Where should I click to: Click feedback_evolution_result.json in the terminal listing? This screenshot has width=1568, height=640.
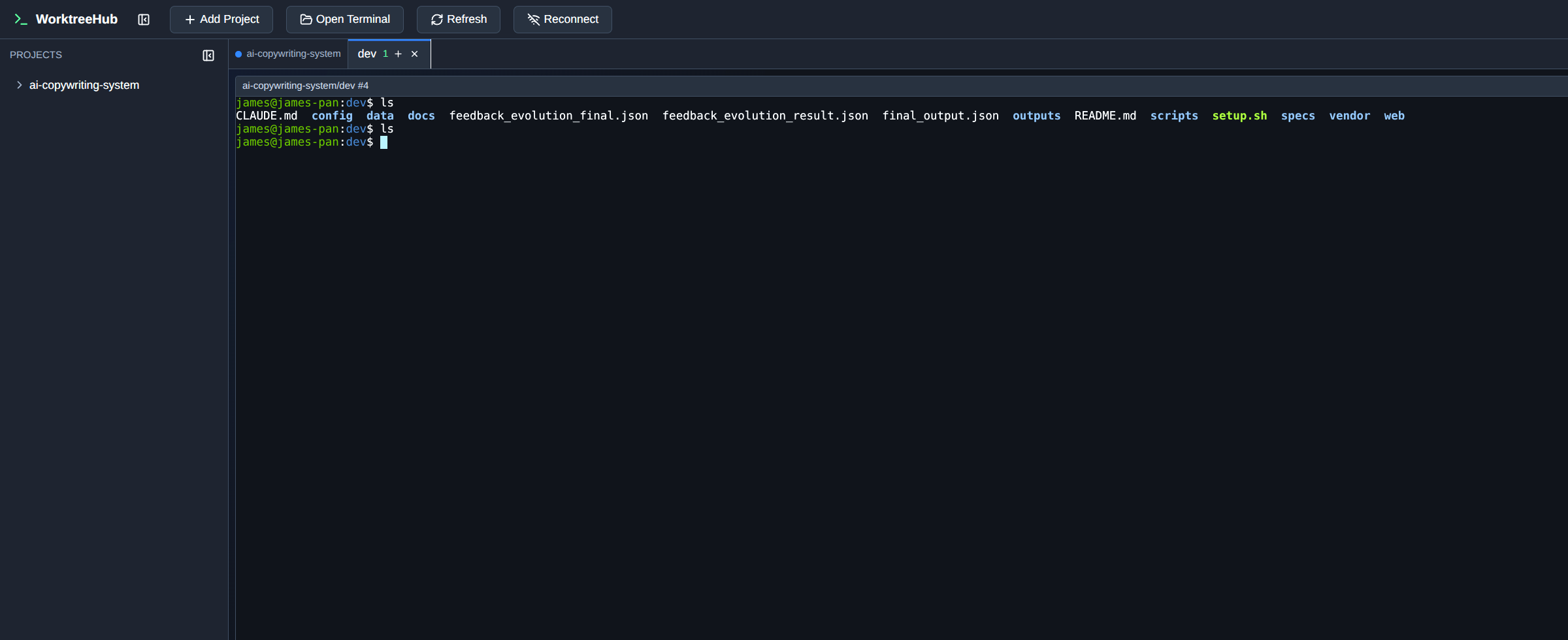pos(765,116)
